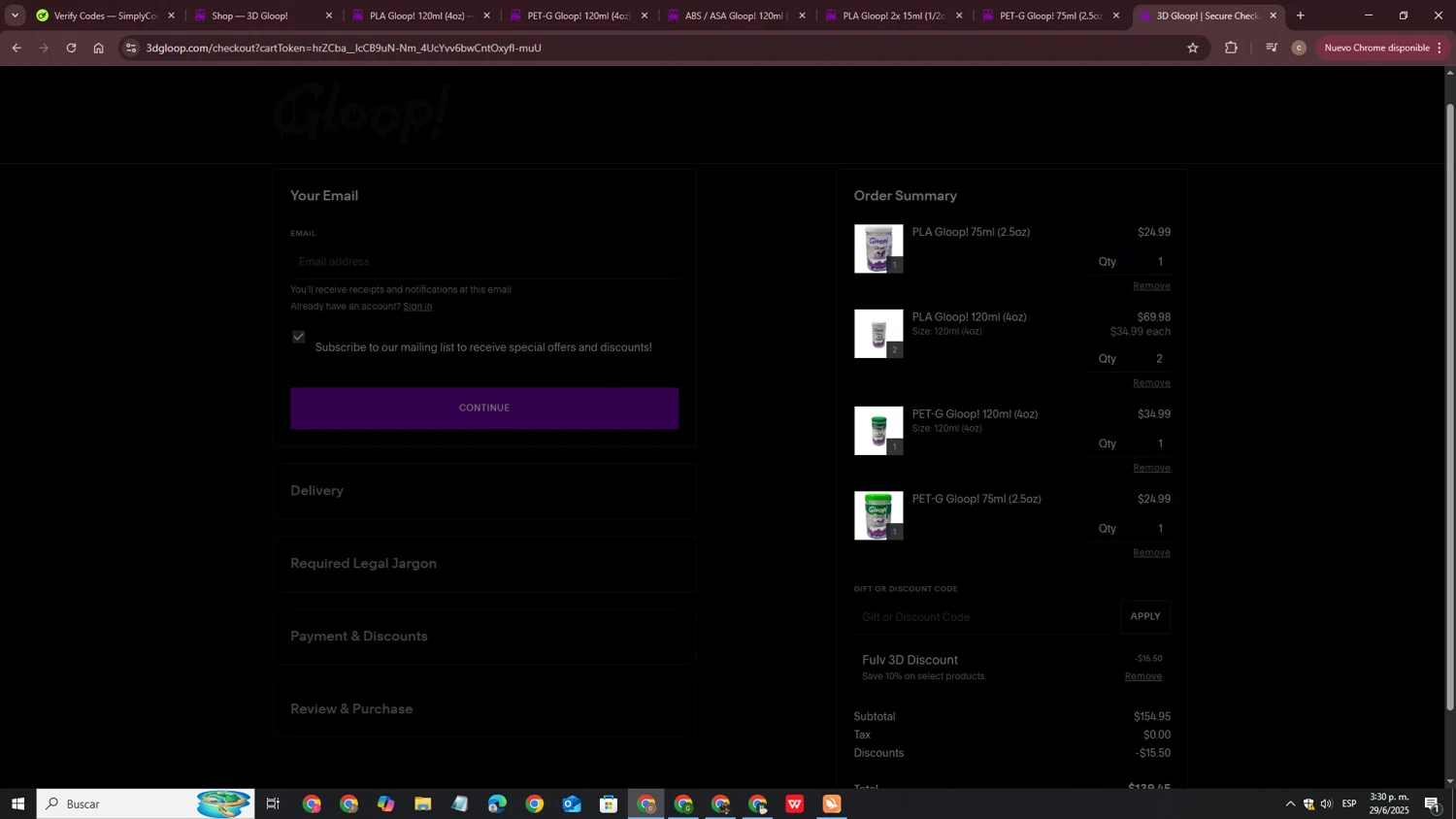Viewport: 1456px width, 819px height.
Task: Open Microsoft Edge from the taskbar
Action: (x=497, y=803)
